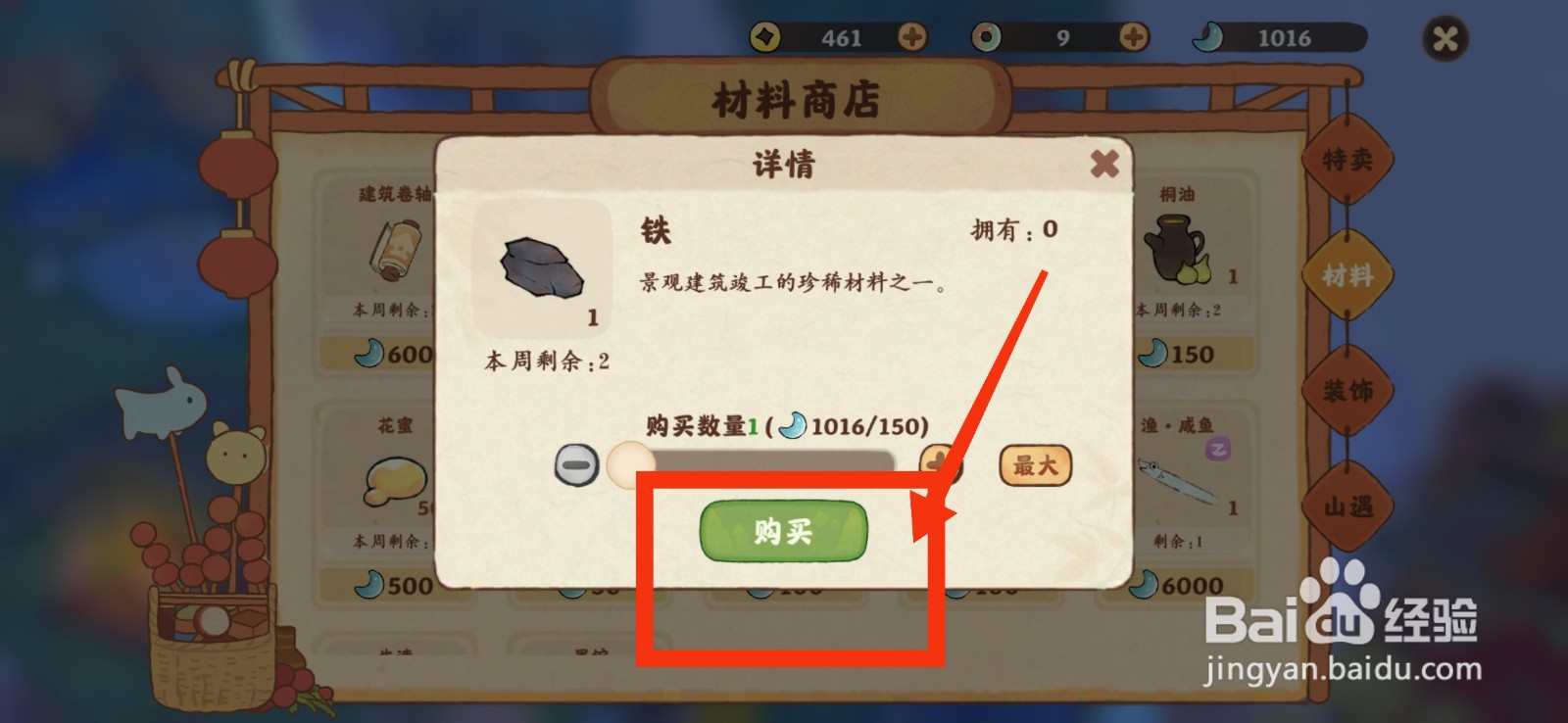Move the purchase quantity slider handle
This screenshot has width=1568, height=723.
(x=630, y=463)
